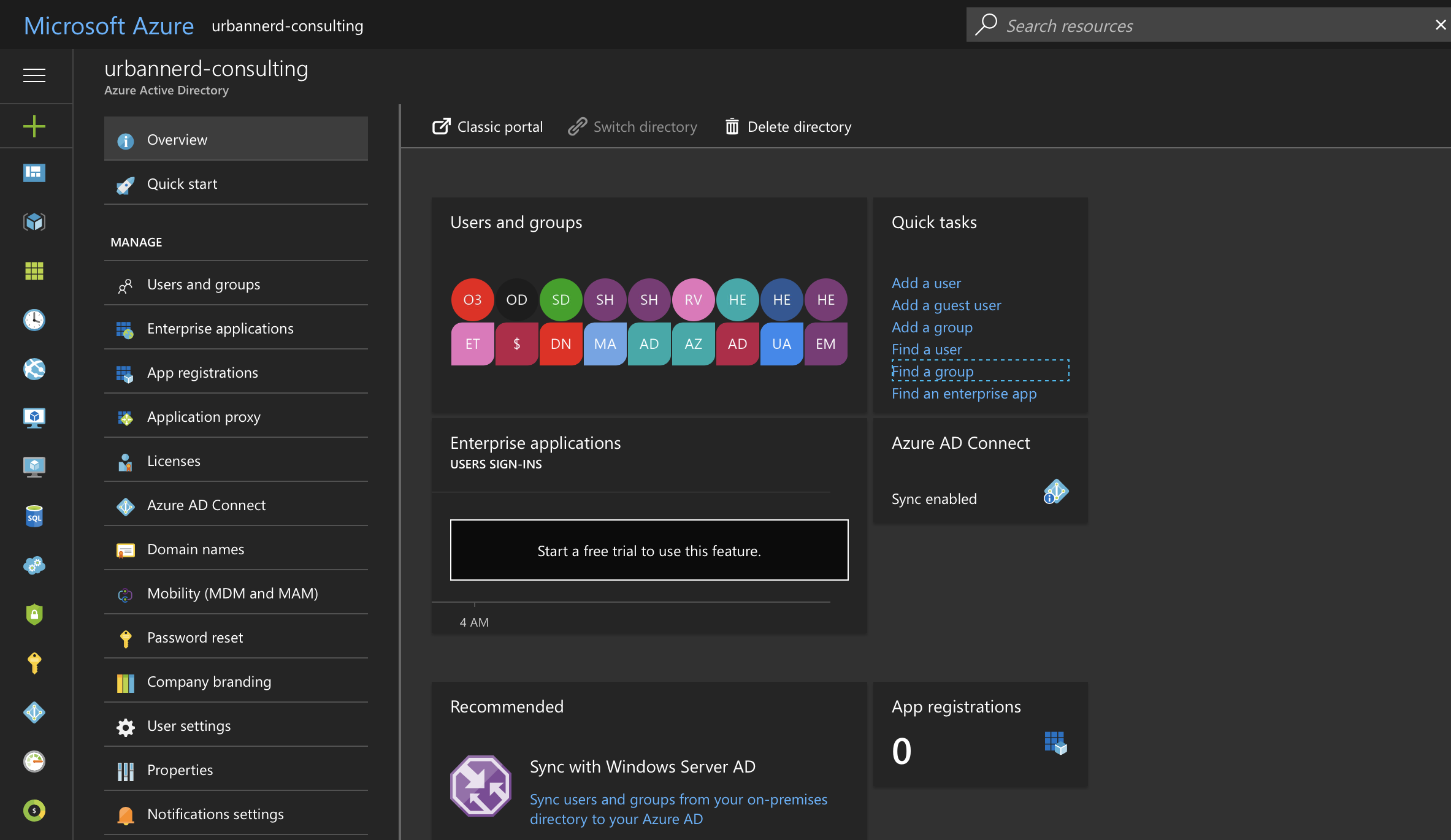
Task: Click the Switch directory option
Action: pos(633,126)
